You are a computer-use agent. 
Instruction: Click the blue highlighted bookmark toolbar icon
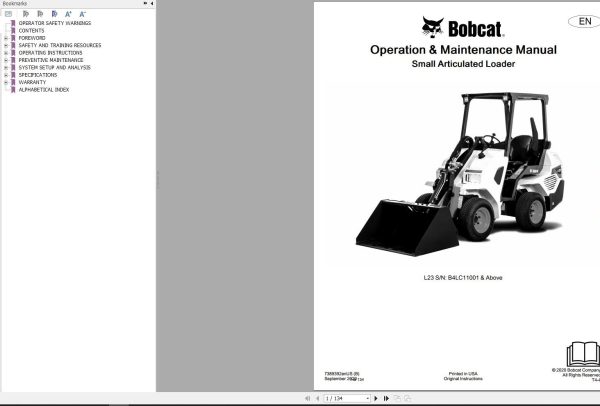54,14
